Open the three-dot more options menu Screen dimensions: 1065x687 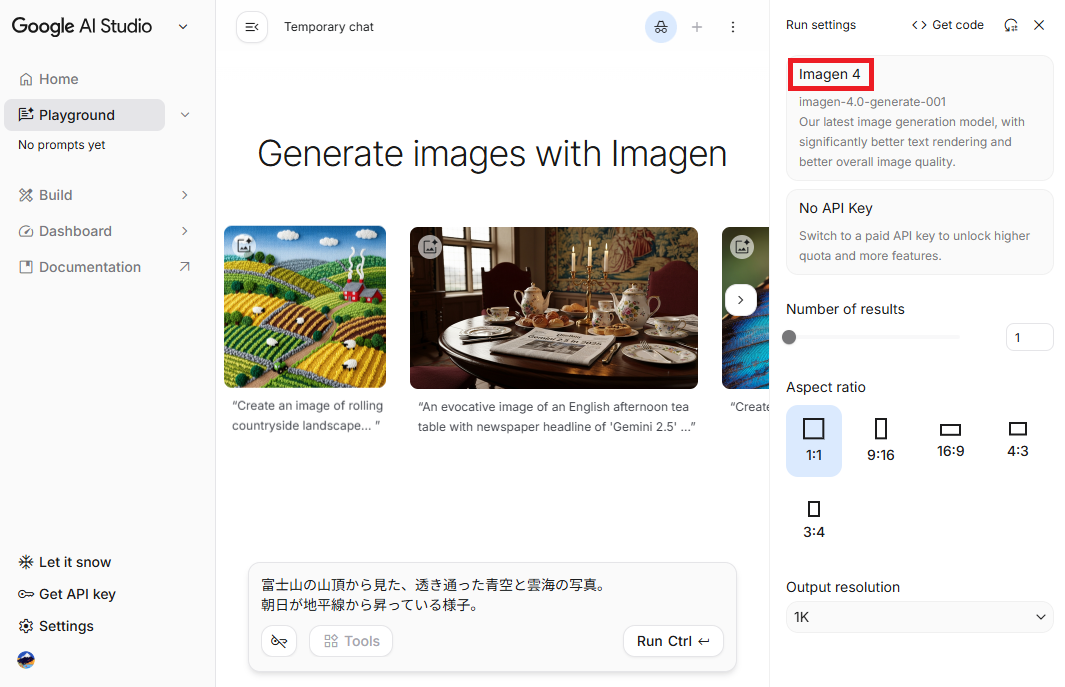click(x=733, y=27)
